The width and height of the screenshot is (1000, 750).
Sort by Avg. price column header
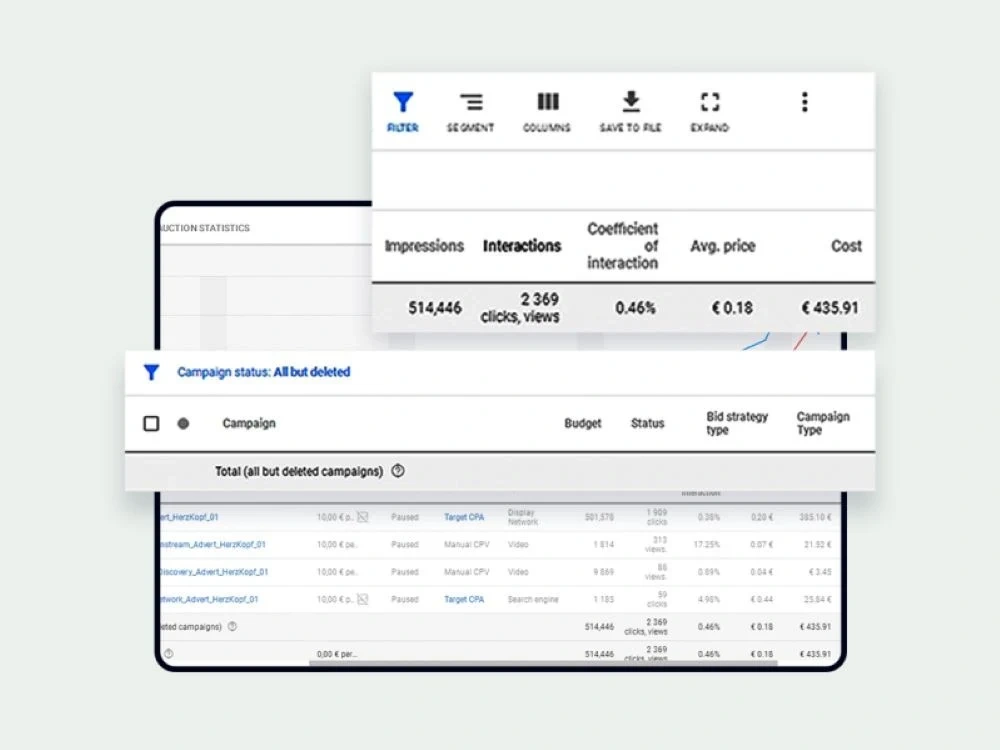click(723, 246)
